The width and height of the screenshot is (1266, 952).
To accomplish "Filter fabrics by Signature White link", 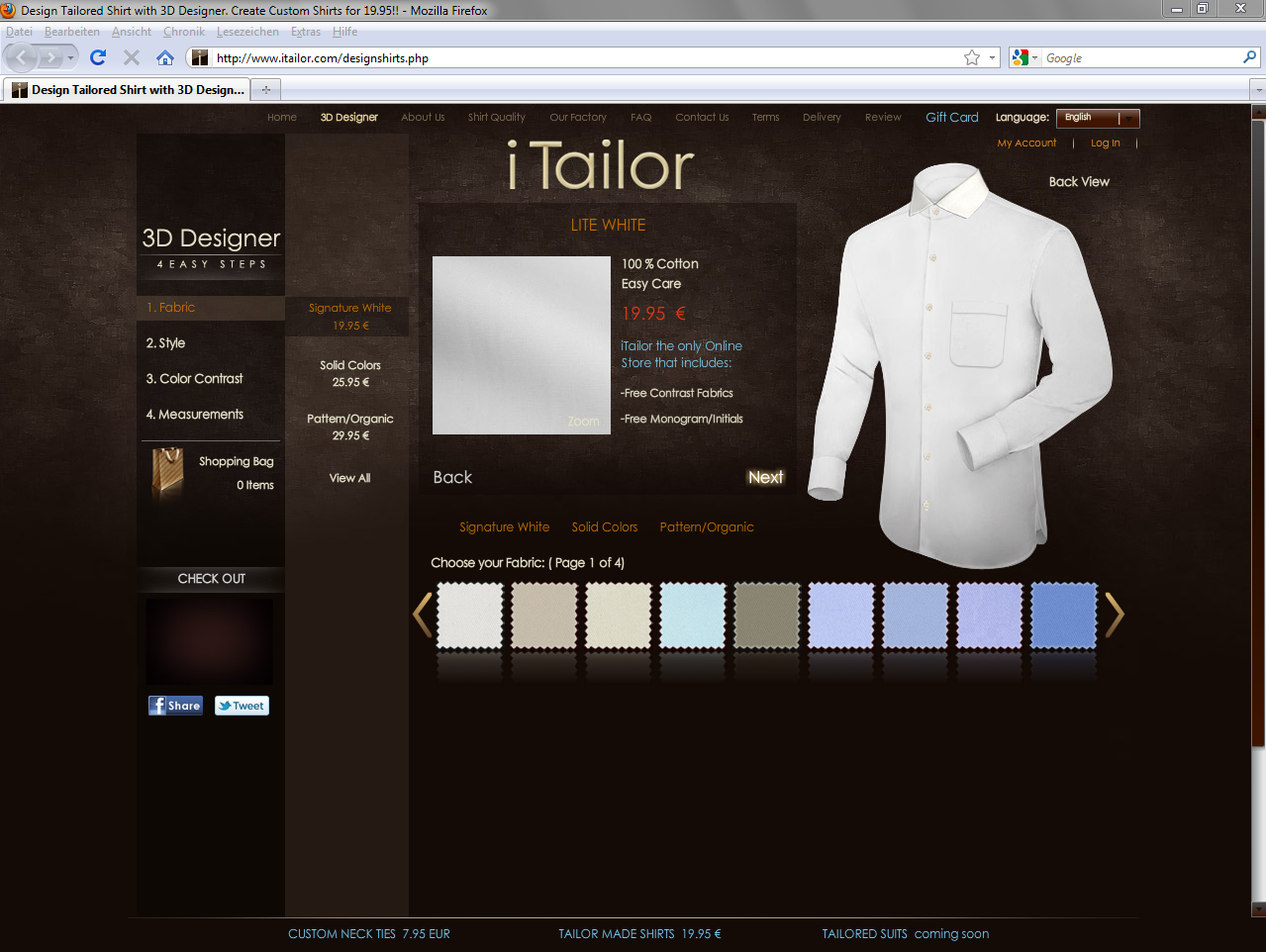I will click(504, 527).
